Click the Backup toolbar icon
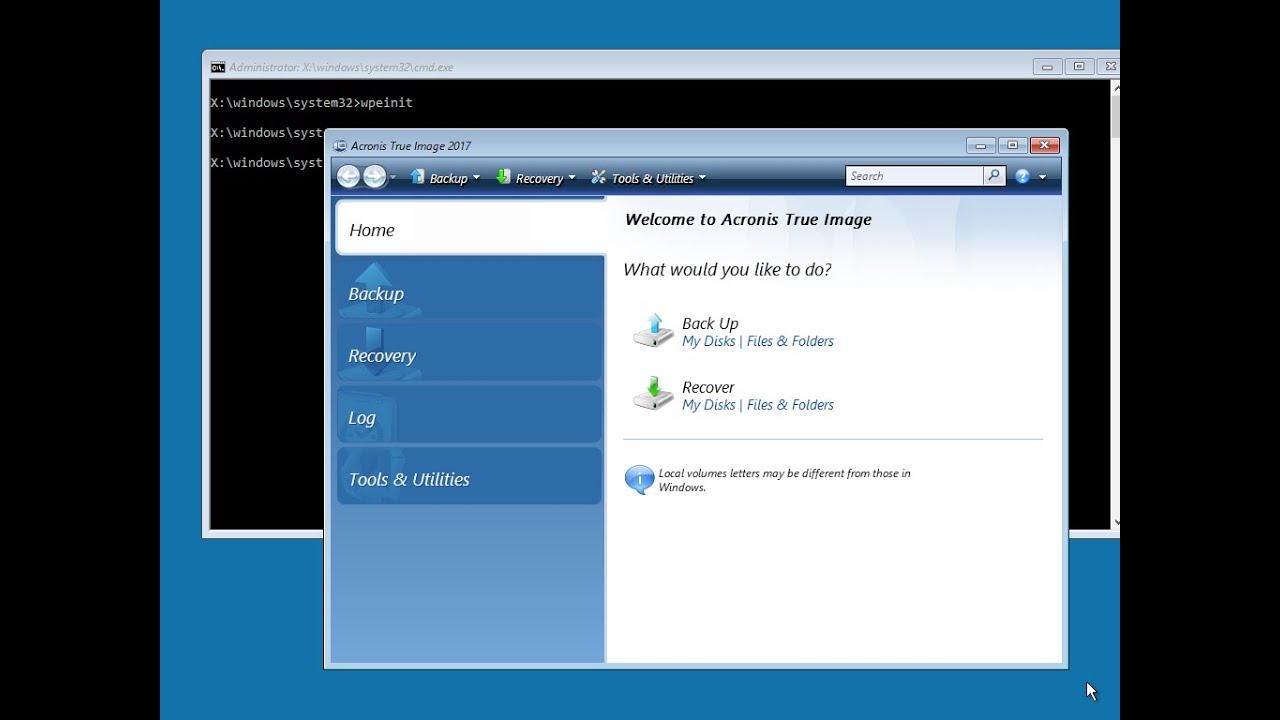Viewport: 1280px width, 720px height. 418,177
